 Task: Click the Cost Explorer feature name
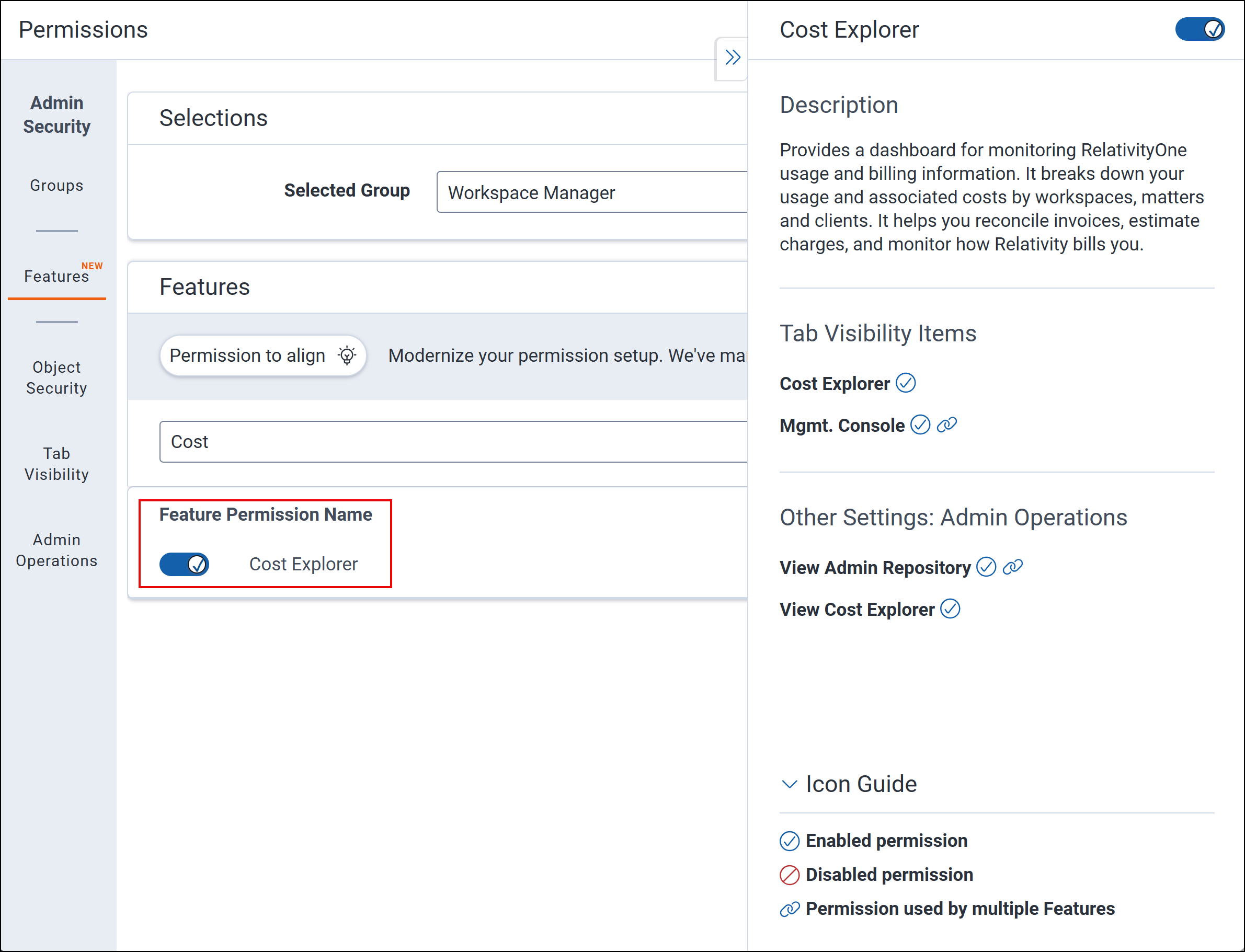coord(304,565)
